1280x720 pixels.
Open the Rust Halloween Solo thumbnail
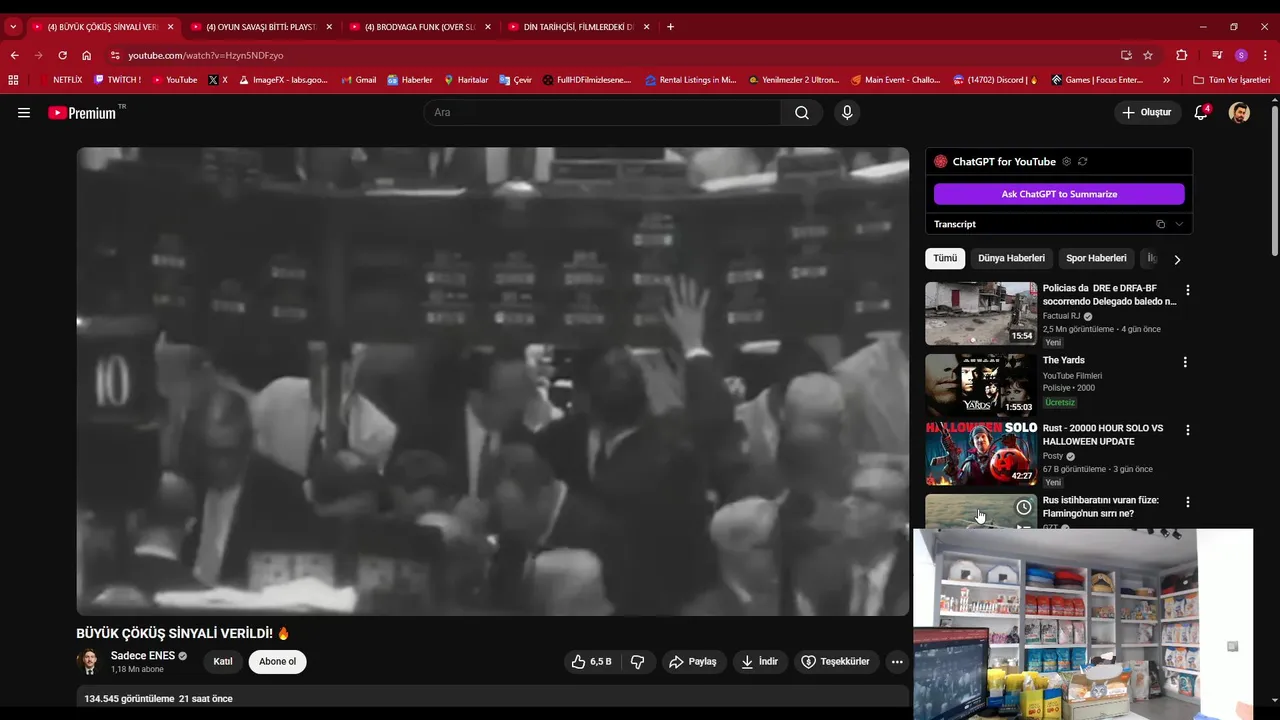981,454
